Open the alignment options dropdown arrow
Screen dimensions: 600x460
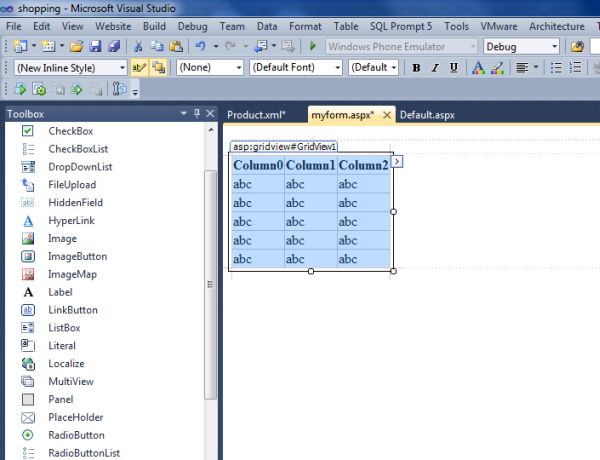click(536, 68)
